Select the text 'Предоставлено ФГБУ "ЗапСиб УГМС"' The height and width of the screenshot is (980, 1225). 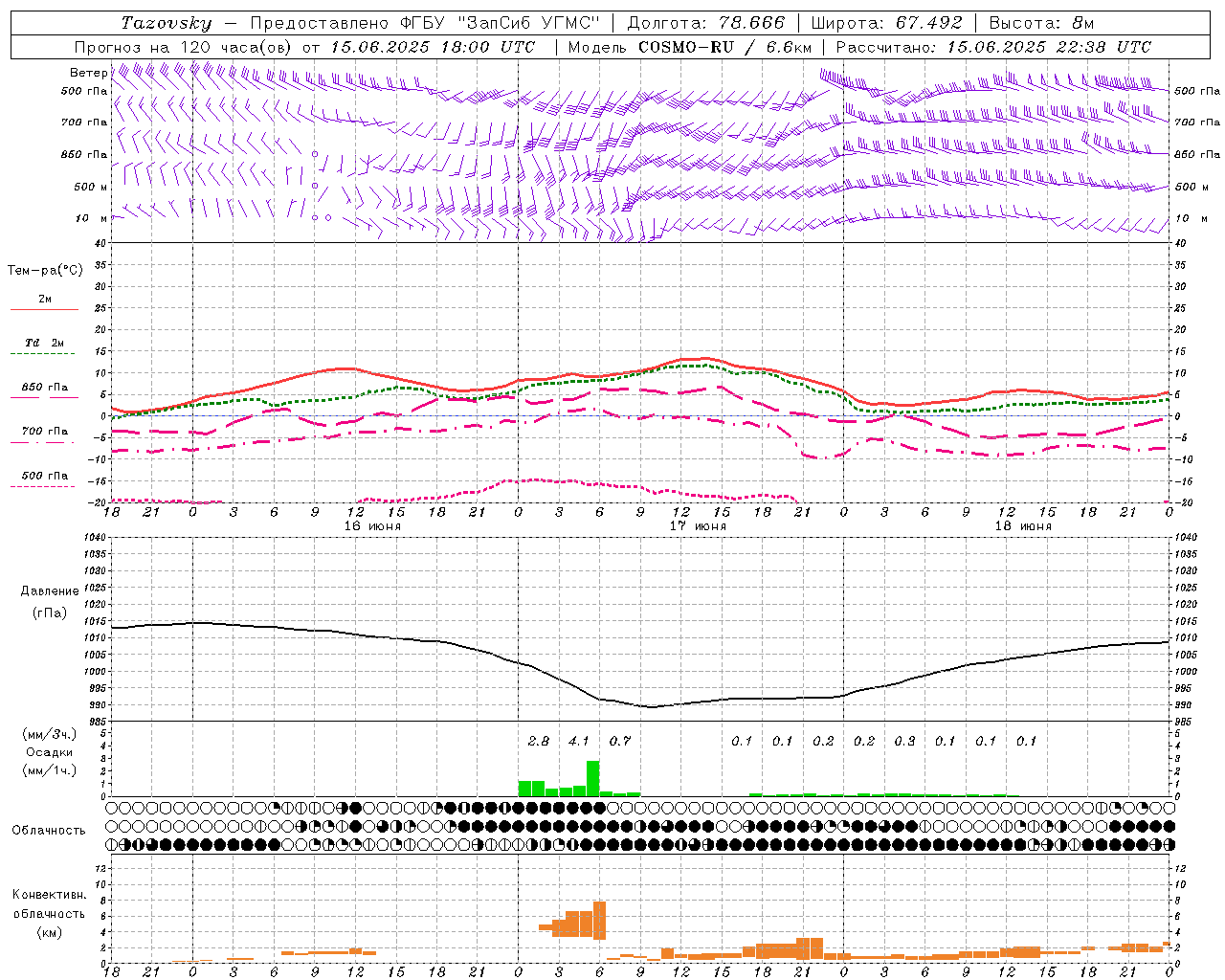425,23
